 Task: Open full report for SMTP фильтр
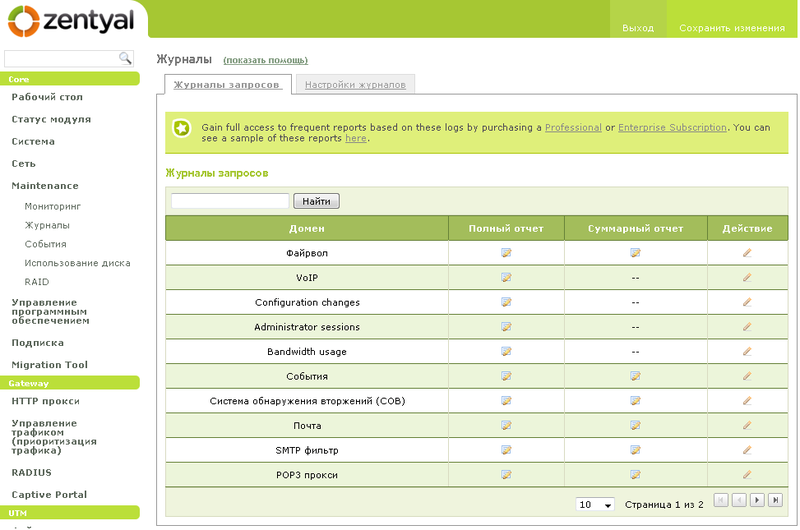[506, 450]
